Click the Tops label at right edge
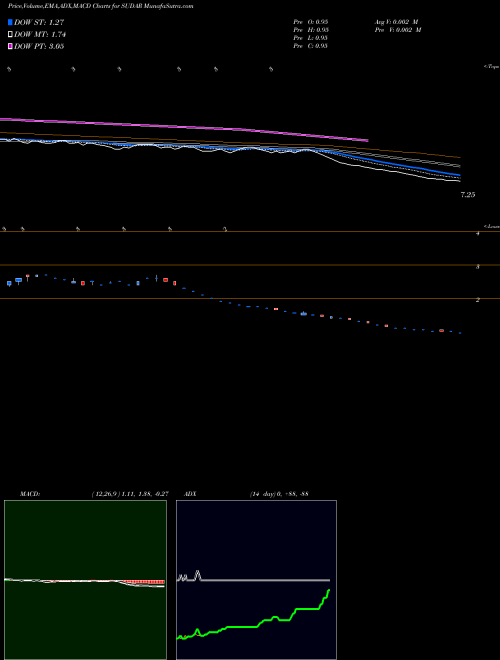The height and width of the screenshot is (660, 500). point(492,67)
